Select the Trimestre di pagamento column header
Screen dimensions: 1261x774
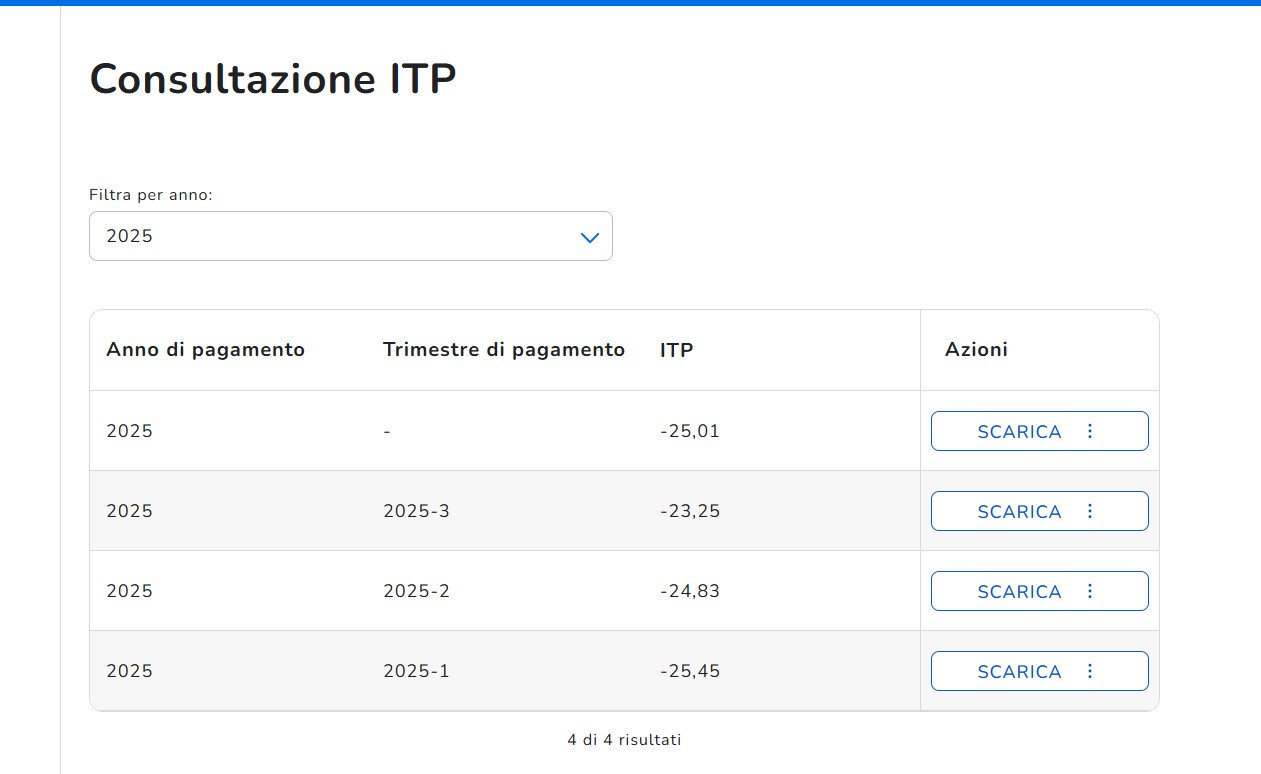tap(503, 350)
